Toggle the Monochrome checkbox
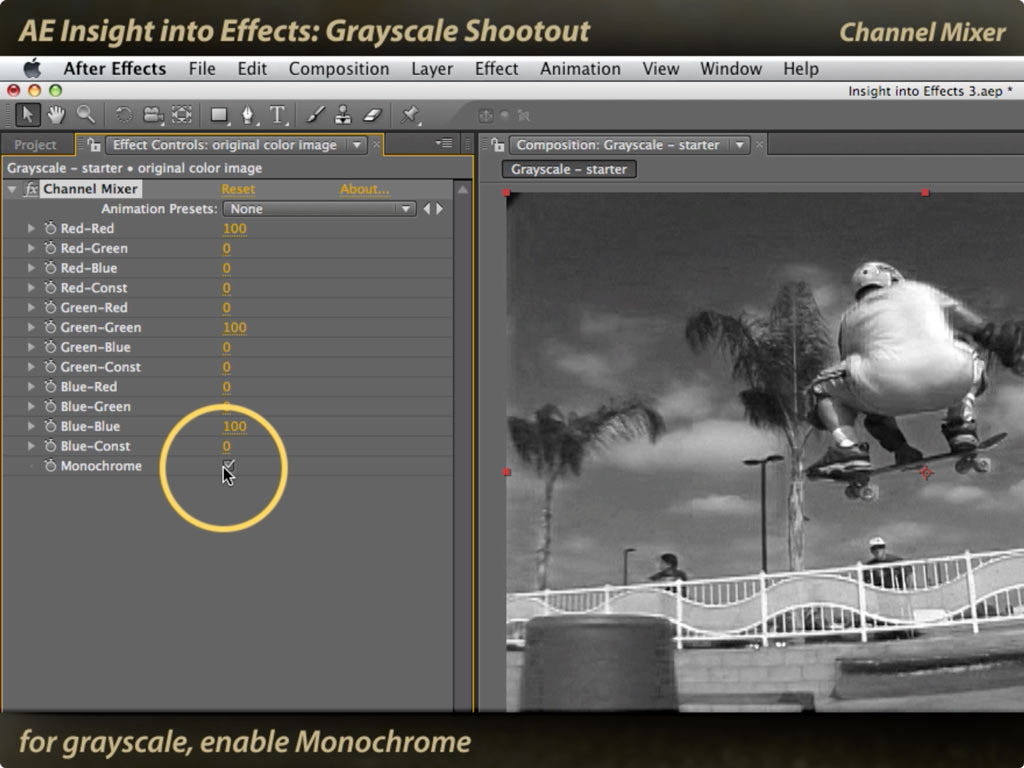This screenshot has height=768, width=1024. (229, 465)
